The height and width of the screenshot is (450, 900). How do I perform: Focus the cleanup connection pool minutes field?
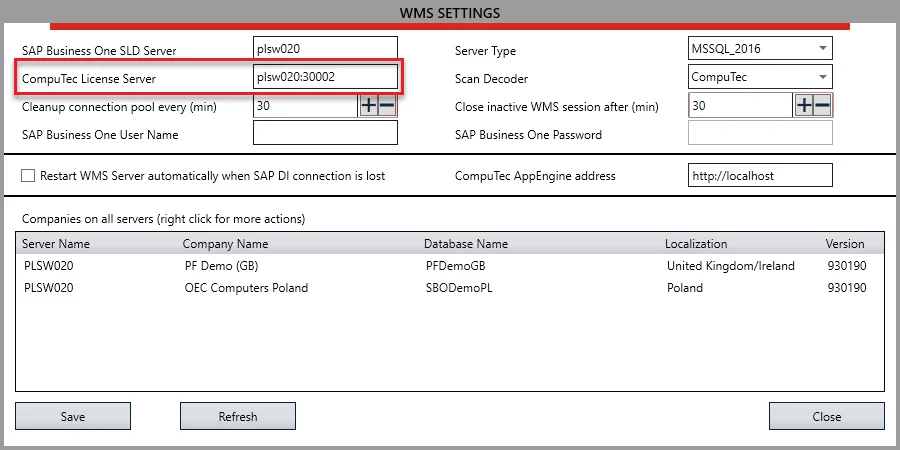click(x=305, y=106)
